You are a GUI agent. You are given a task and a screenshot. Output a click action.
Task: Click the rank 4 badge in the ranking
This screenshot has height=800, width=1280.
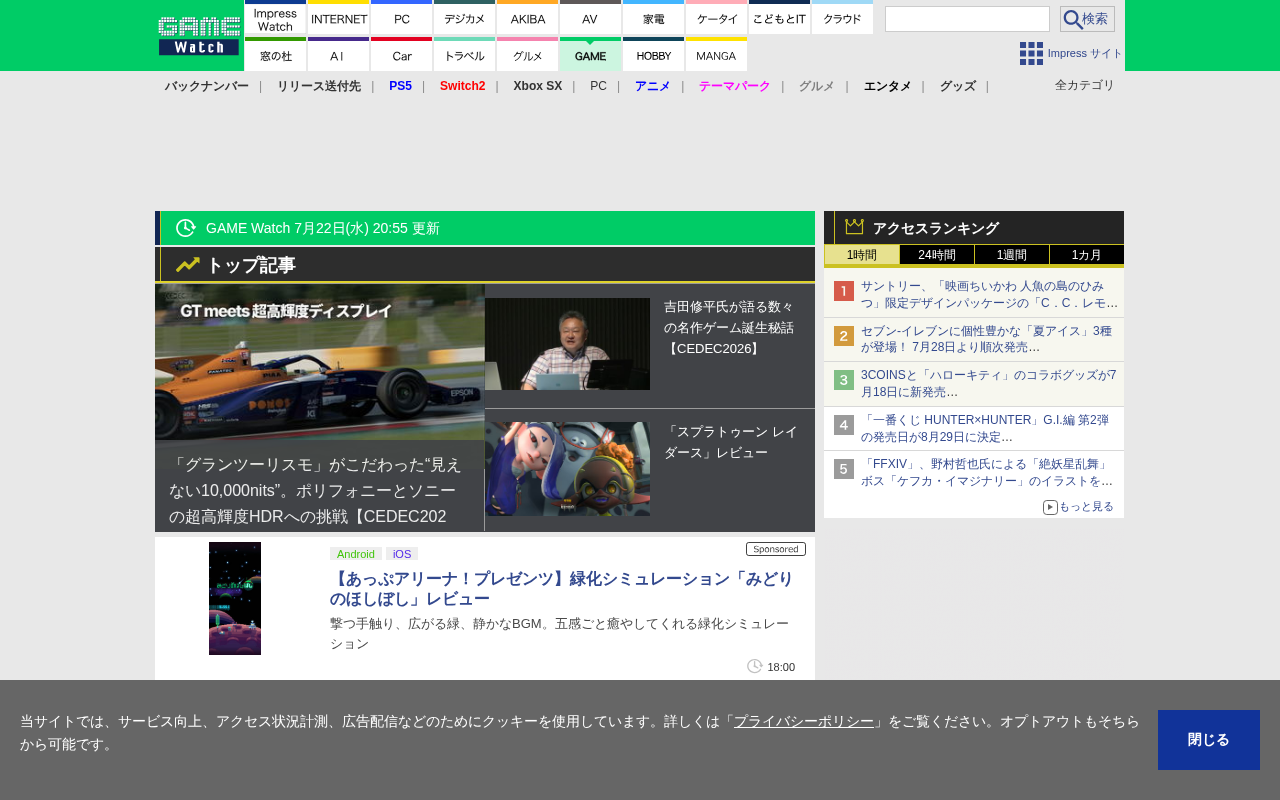click(x=844, y=425)
